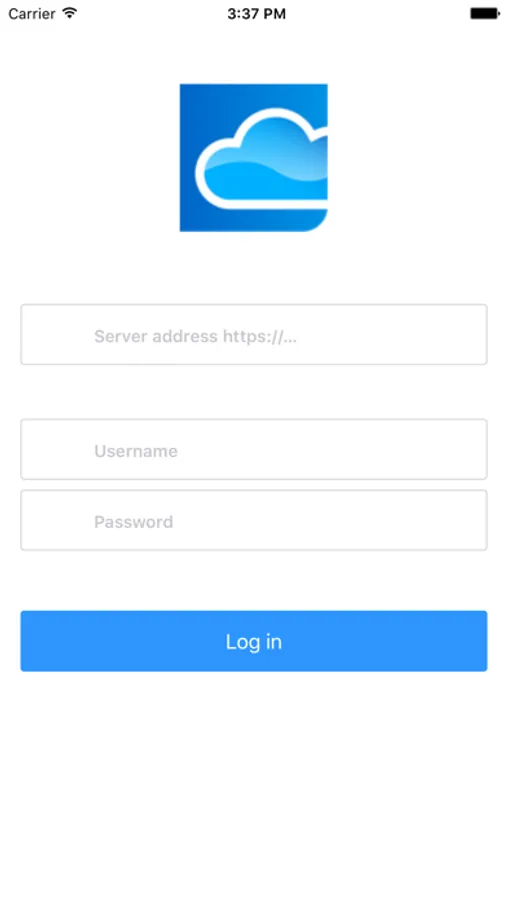507x900 pixels.
Task: Click empty left padding of Server address field
Action: coord(57,335)
